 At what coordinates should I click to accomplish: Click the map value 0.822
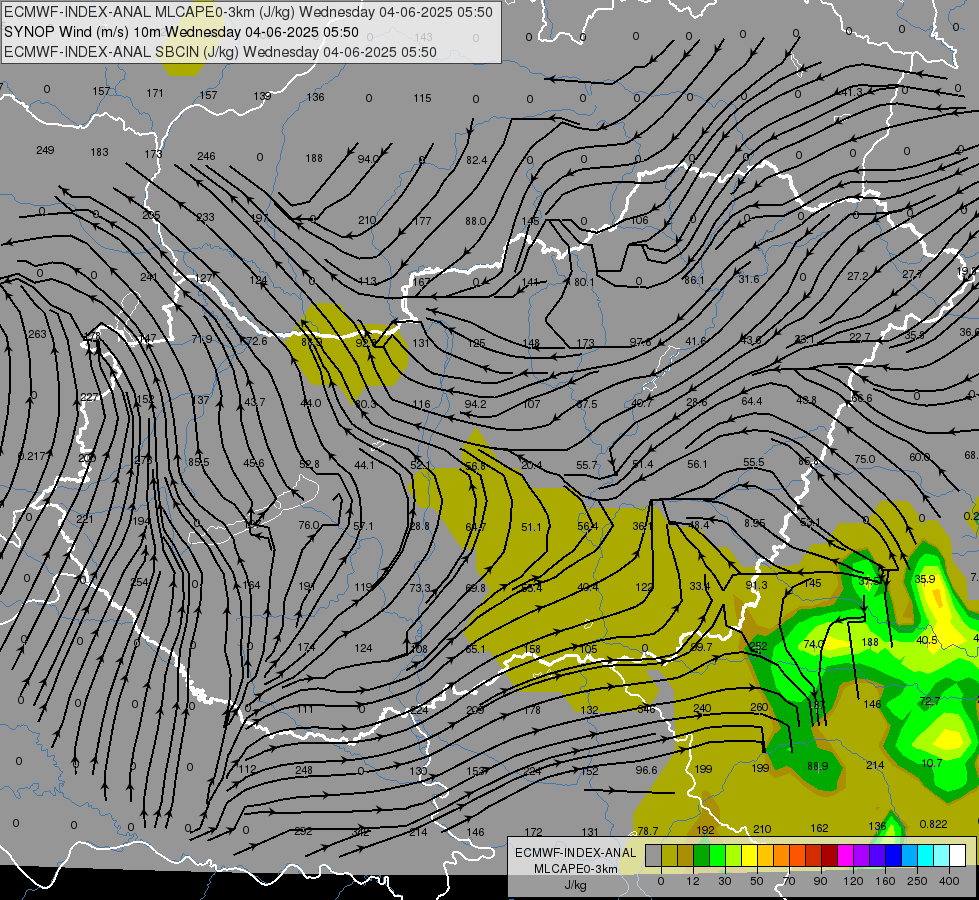coord(933,824)
